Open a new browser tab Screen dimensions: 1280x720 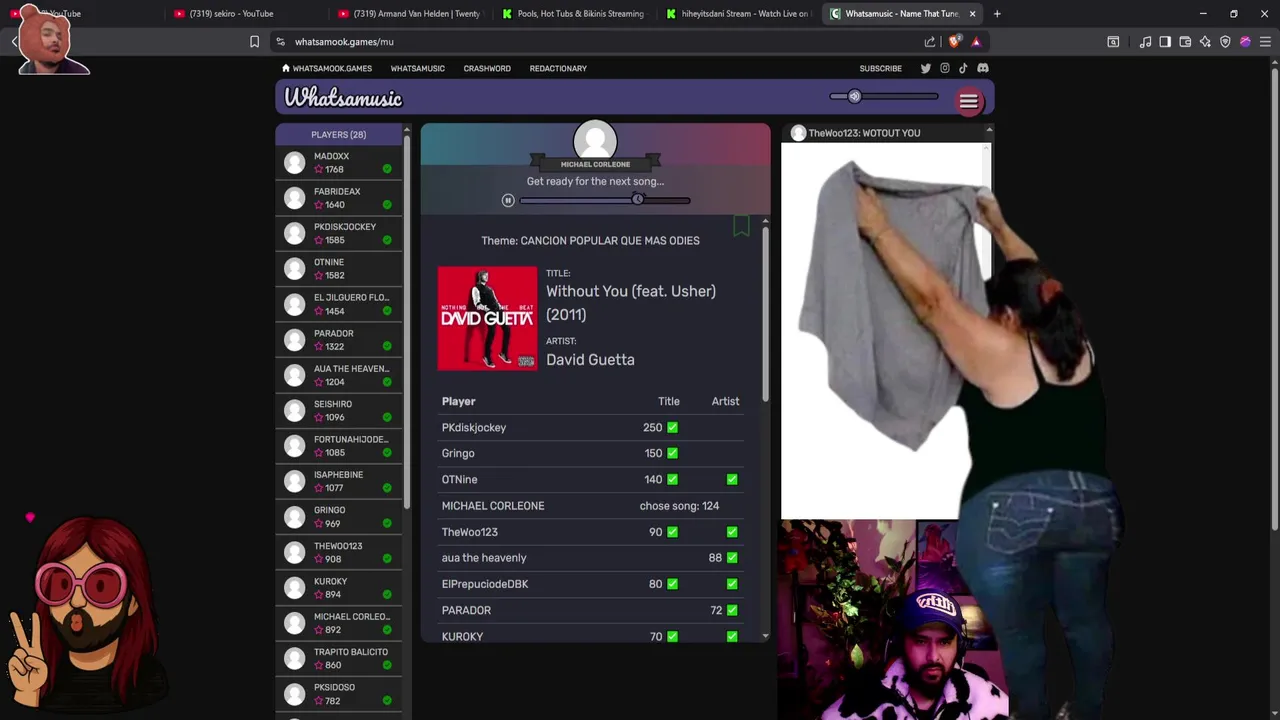pos(997,14)
